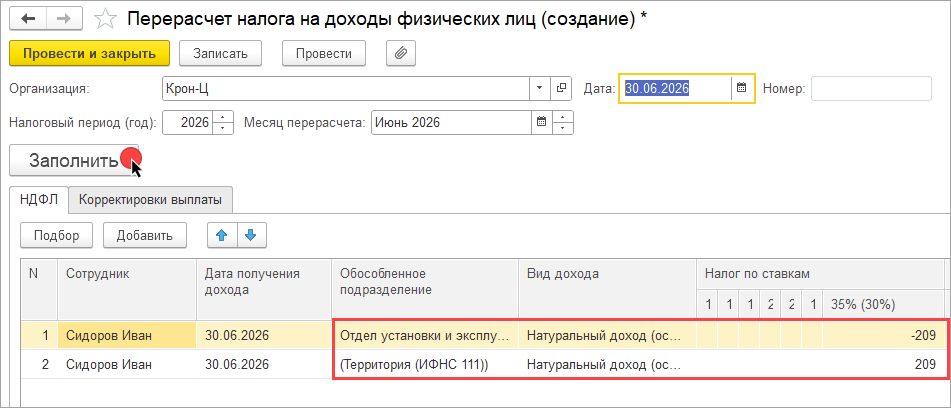This screenshot has width=951, height=408.
Task: Go back with the left arrow
Action: click(28, 19)
